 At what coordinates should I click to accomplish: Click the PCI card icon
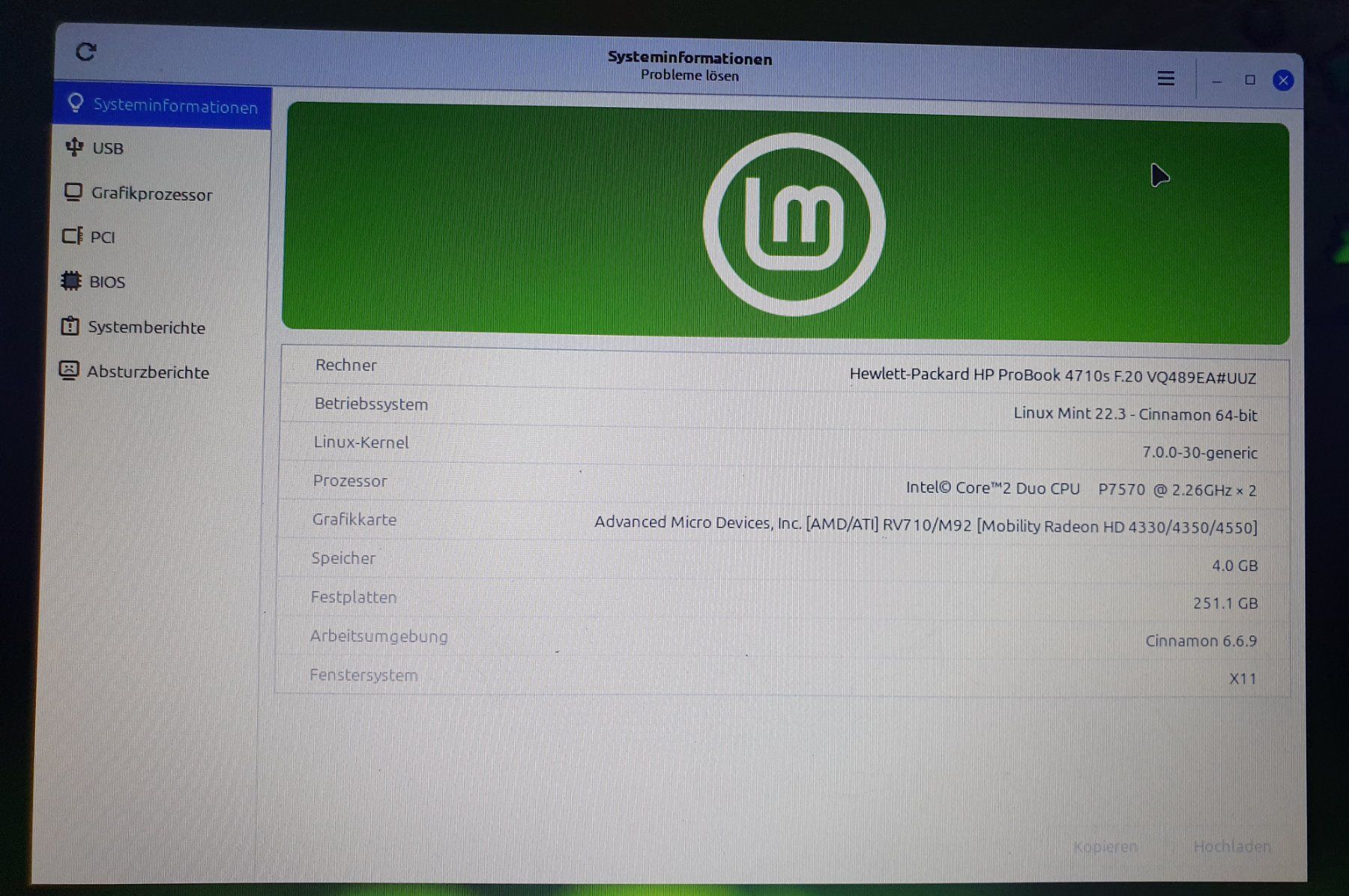click(x=72, y=236)
